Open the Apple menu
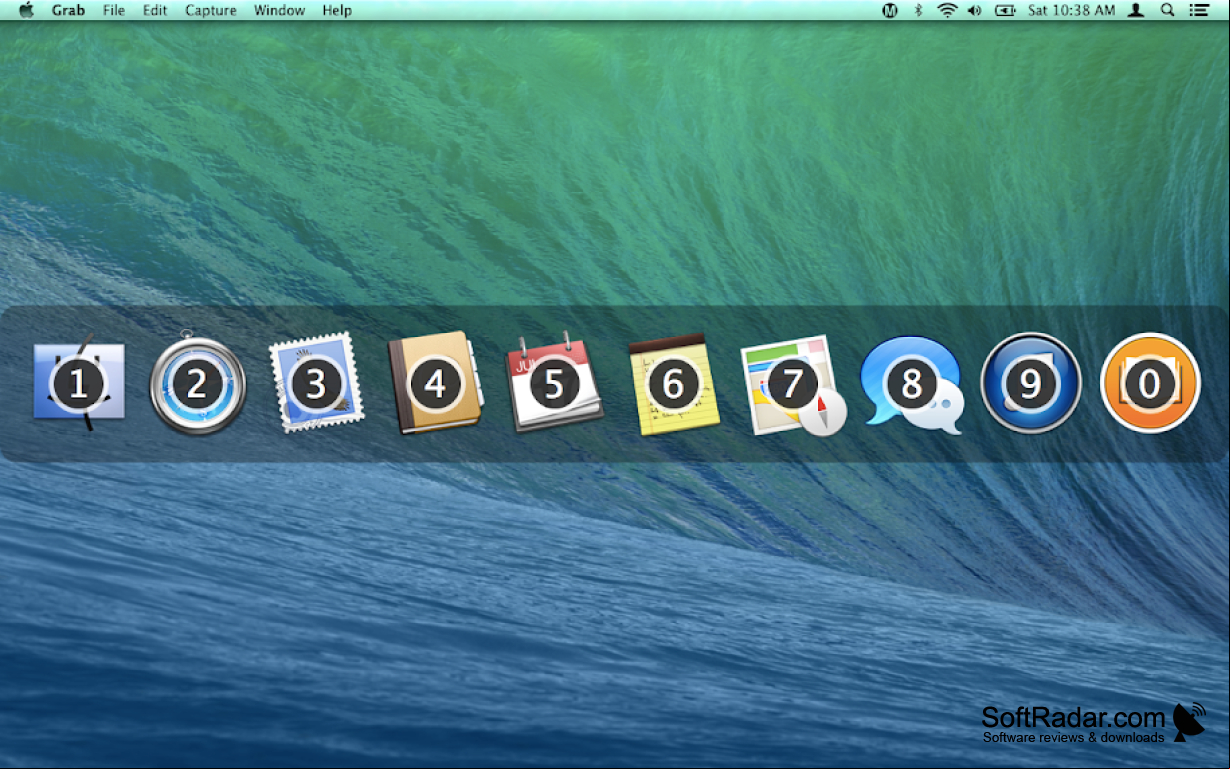This screenshot has height=769, width=1230. (27, 10)
